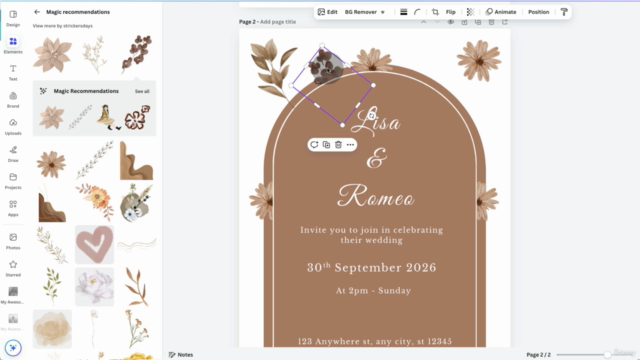Toggle hide page eye icon

click(451, 22)
